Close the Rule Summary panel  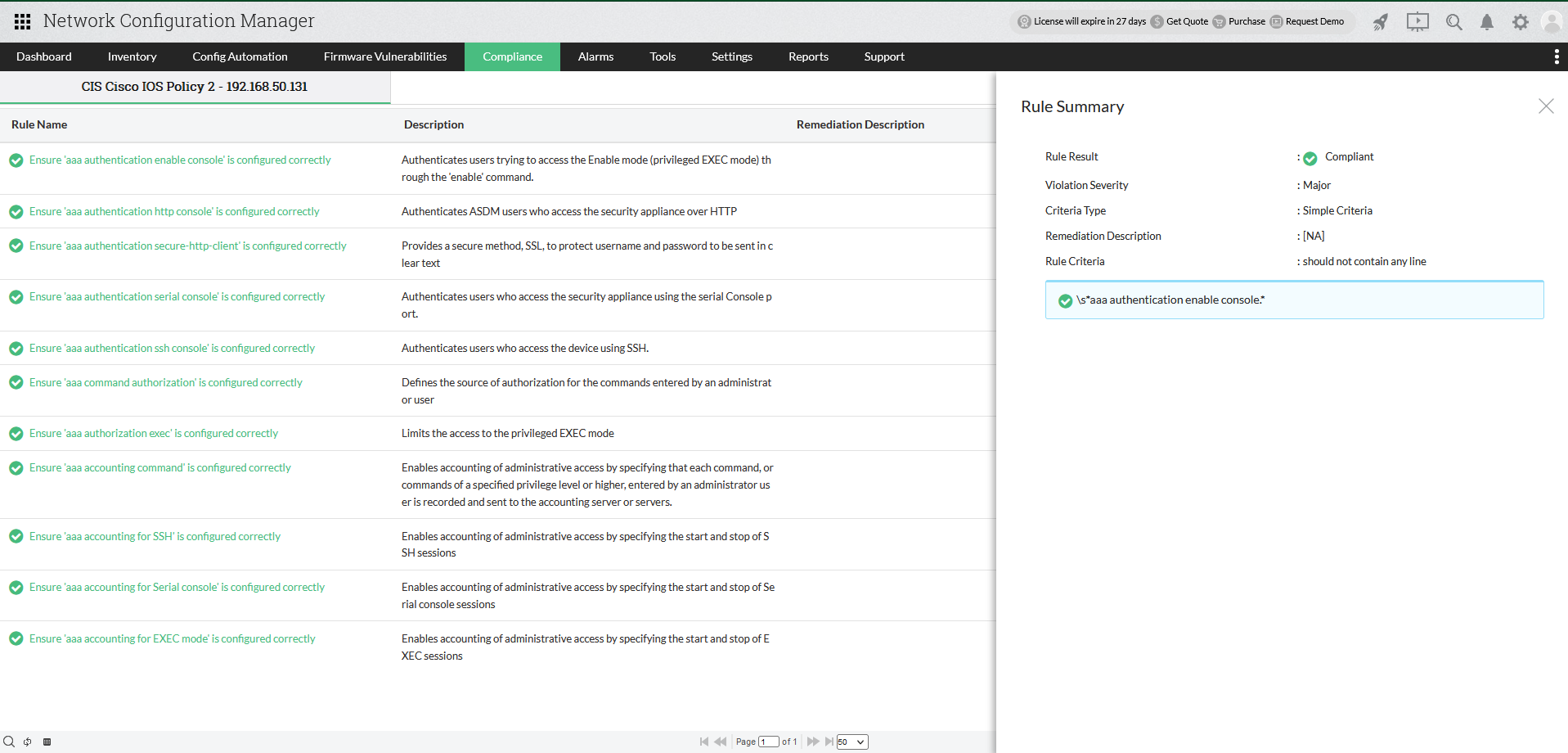1546,106
